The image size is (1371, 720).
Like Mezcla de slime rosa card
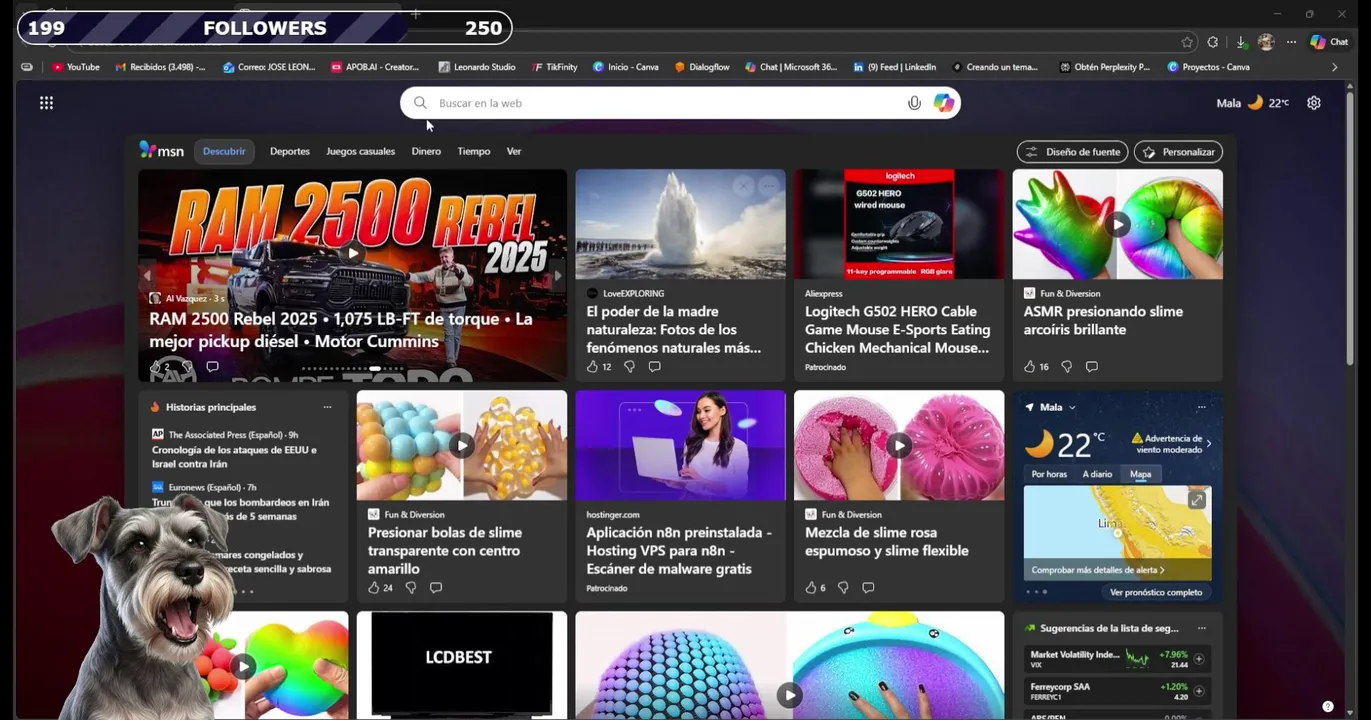(810, 588)
